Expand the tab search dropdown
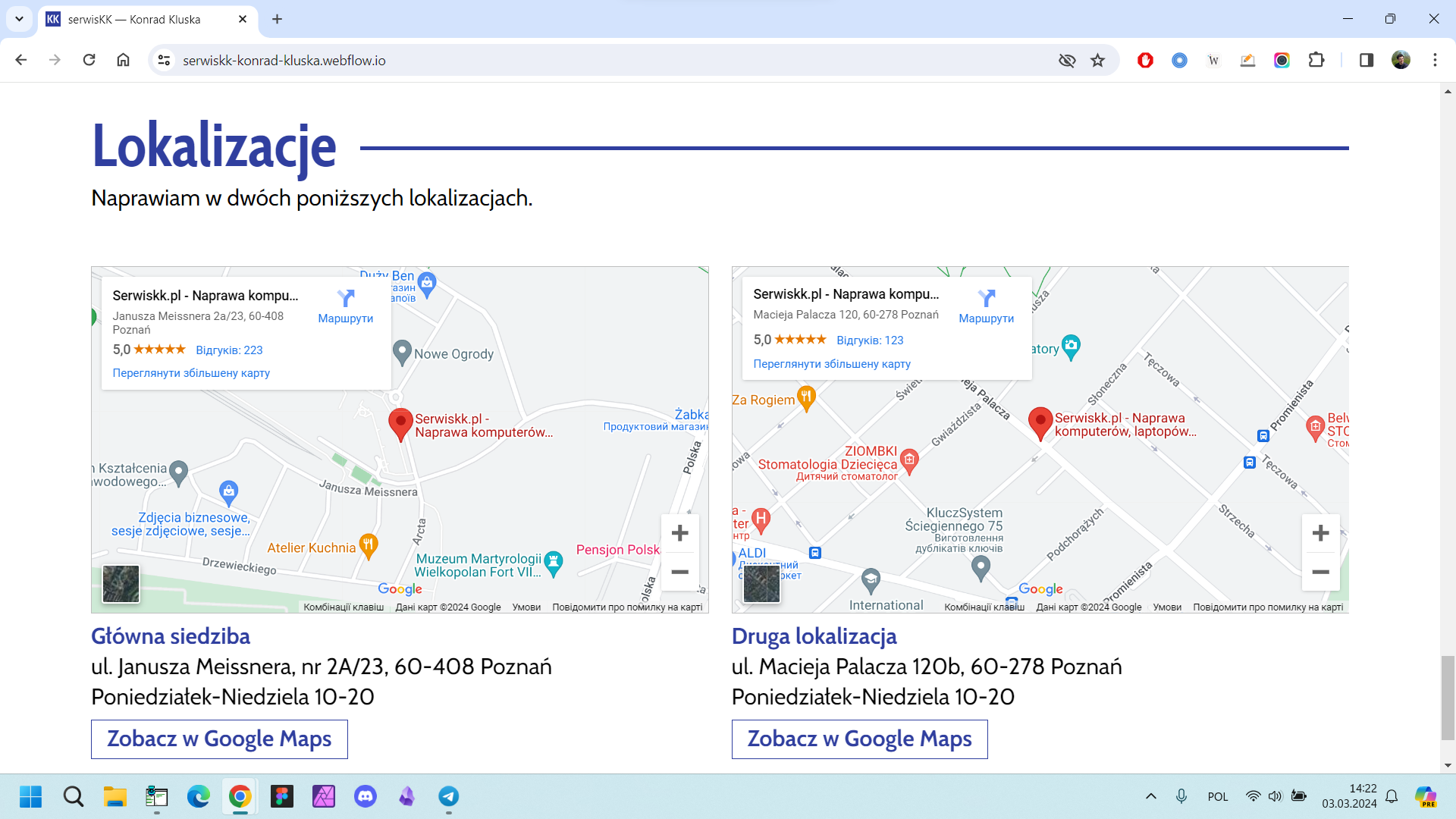Screen dimensions: 1456x819 [x=19, y=19]
